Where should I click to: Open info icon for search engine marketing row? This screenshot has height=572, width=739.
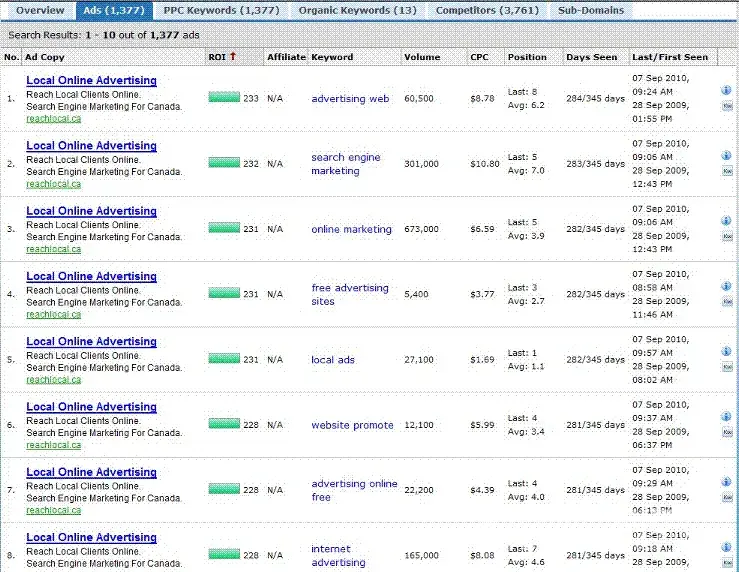coord(726,156)
